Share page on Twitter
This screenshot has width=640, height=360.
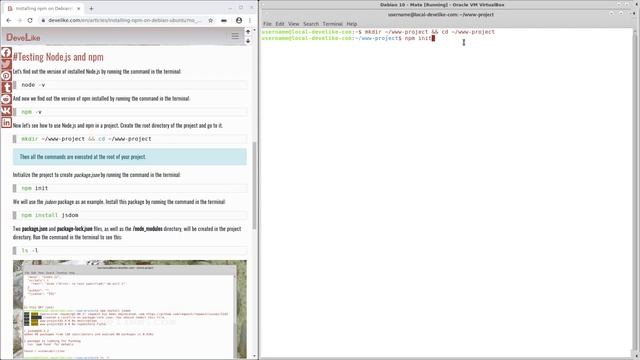(x=6, y=64)
